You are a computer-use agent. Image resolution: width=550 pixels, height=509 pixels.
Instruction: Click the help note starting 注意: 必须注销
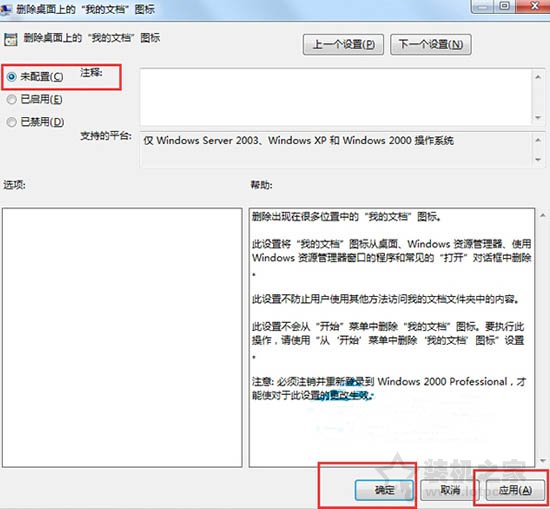point(389,388)
